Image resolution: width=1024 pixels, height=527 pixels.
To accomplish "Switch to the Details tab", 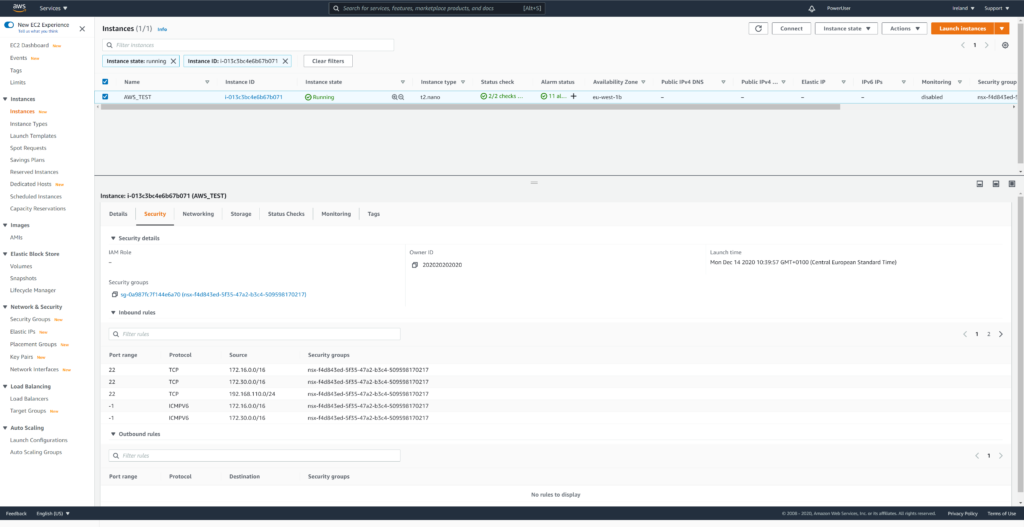I will click(x=118, y=214).
